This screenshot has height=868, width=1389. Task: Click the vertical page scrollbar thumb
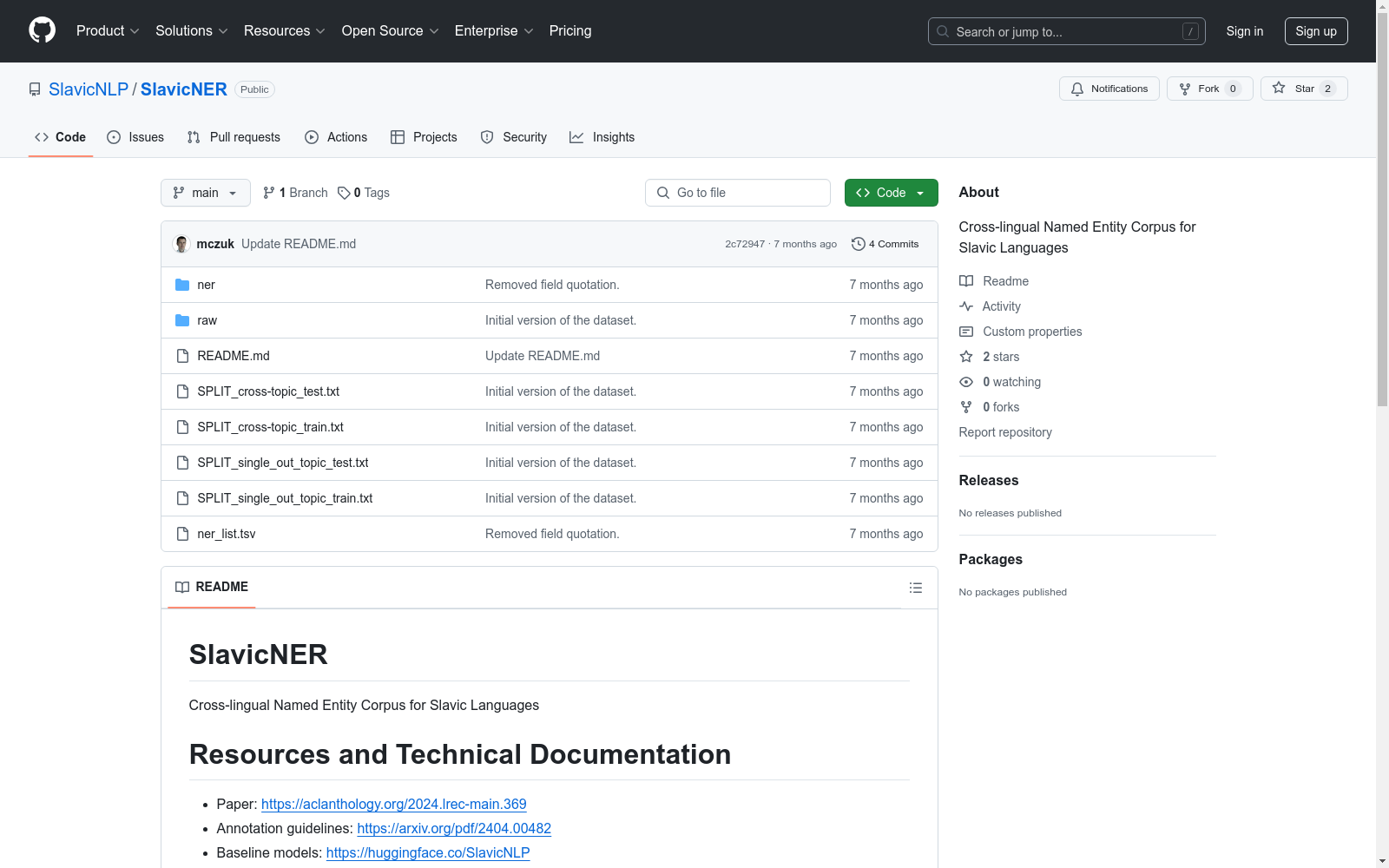(1382, 208)
